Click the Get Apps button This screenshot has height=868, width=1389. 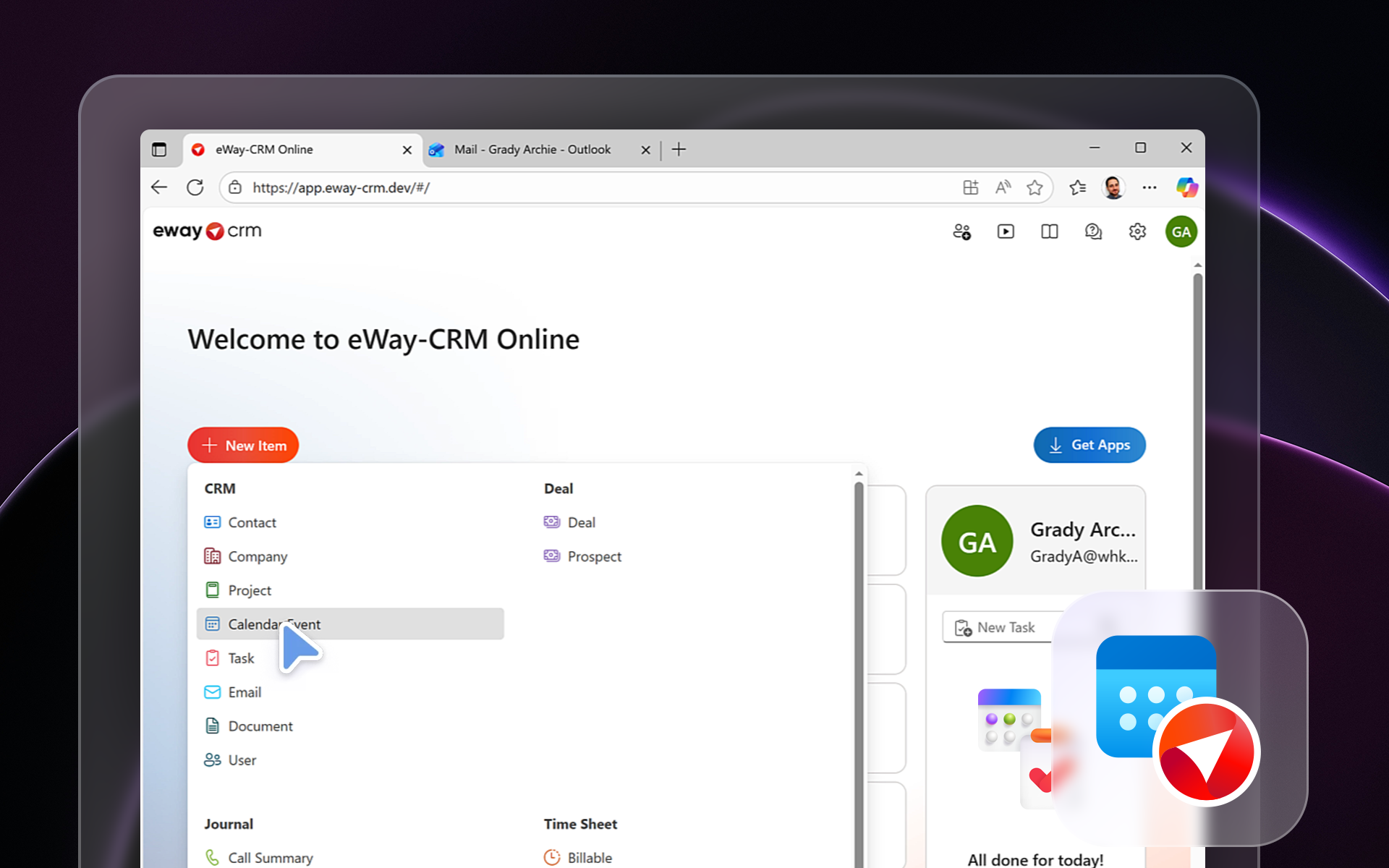click(x=1089, y=445)
